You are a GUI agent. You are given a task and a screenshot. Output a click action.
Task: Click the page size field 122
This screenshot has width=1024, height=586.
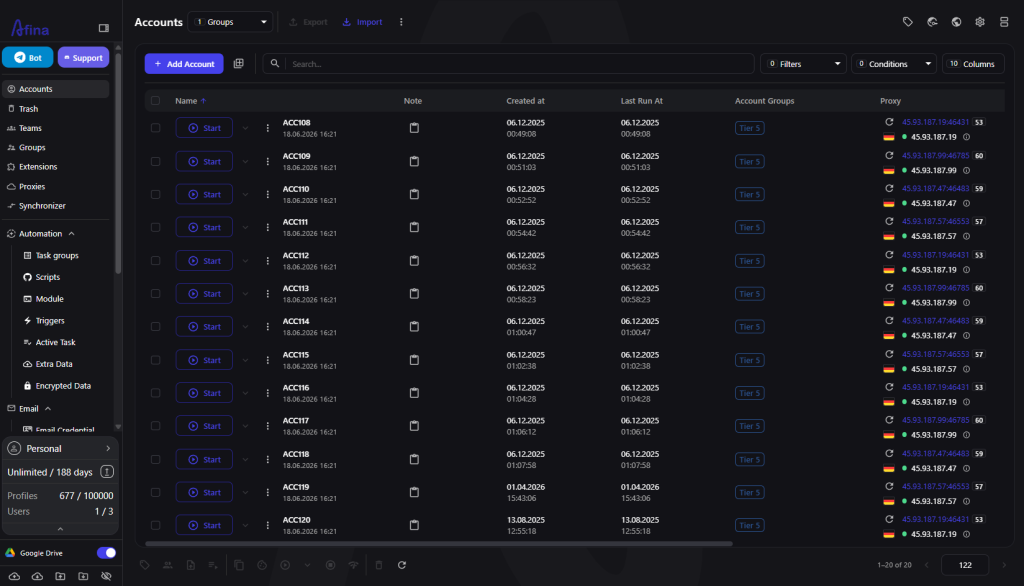965,565
